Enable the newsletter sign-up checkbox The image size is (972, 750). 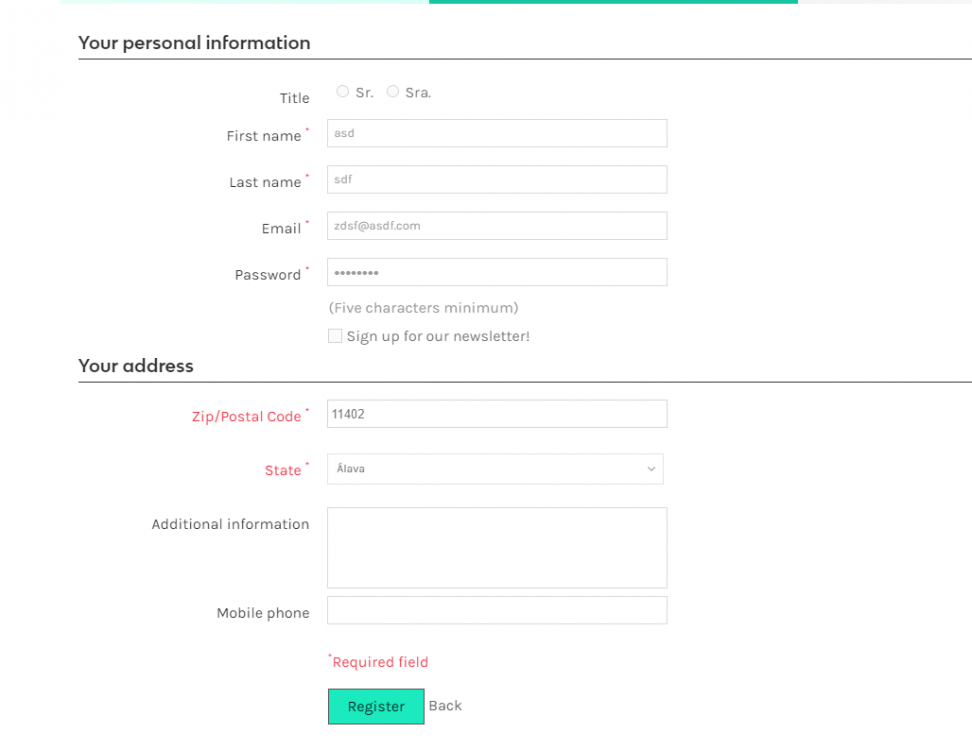[335, 336]
